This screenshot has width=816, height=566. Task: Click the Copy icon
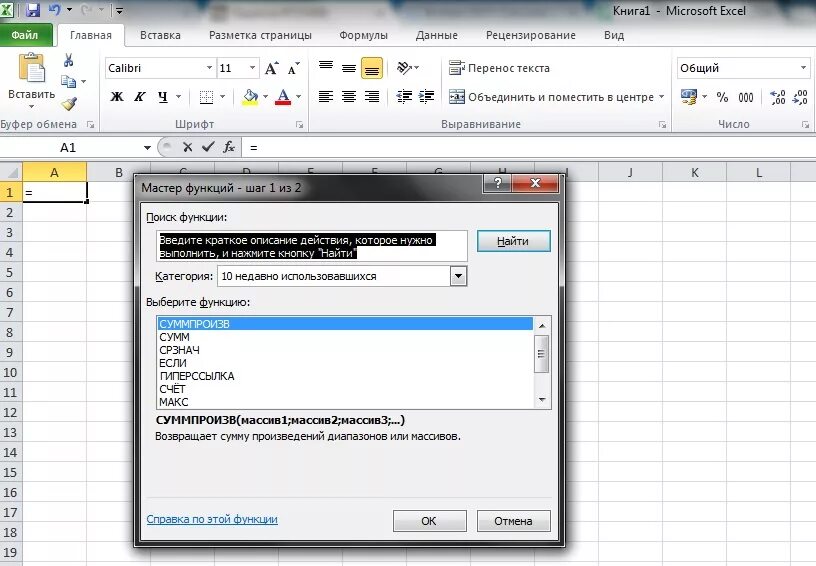(68, 82)
